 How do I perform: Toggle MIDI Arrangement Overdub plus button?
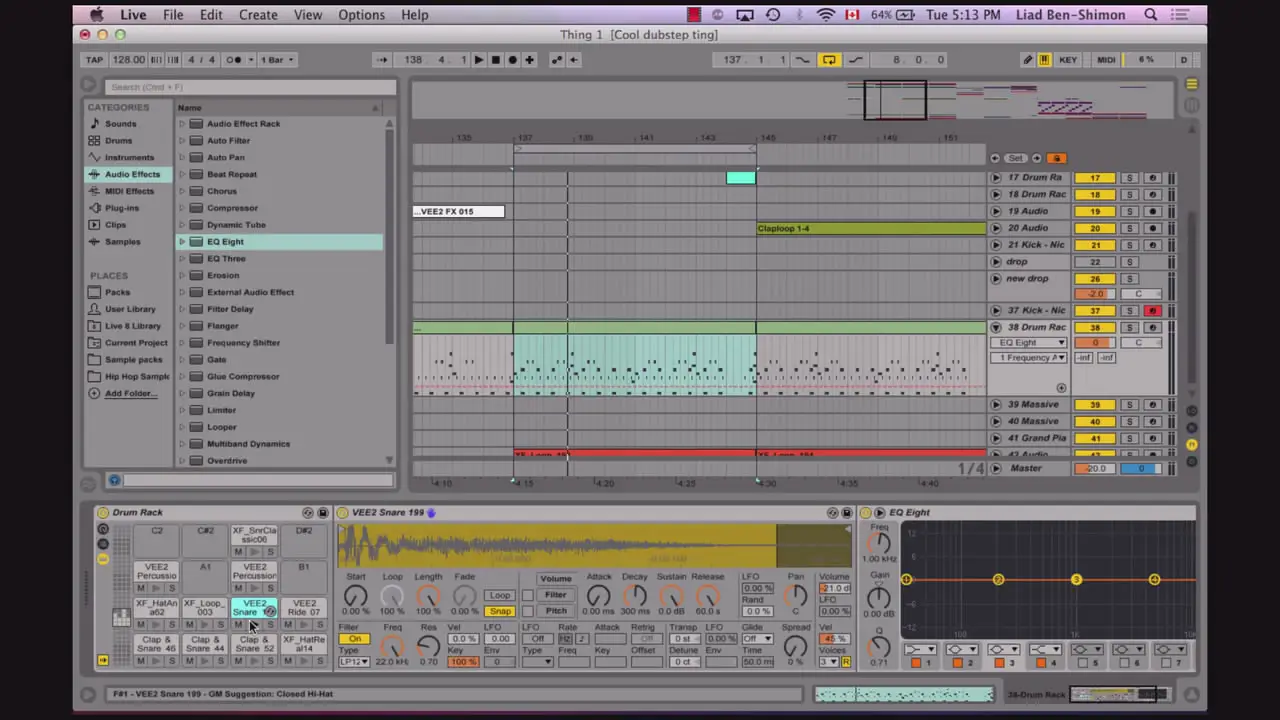[x=530, y=60]
